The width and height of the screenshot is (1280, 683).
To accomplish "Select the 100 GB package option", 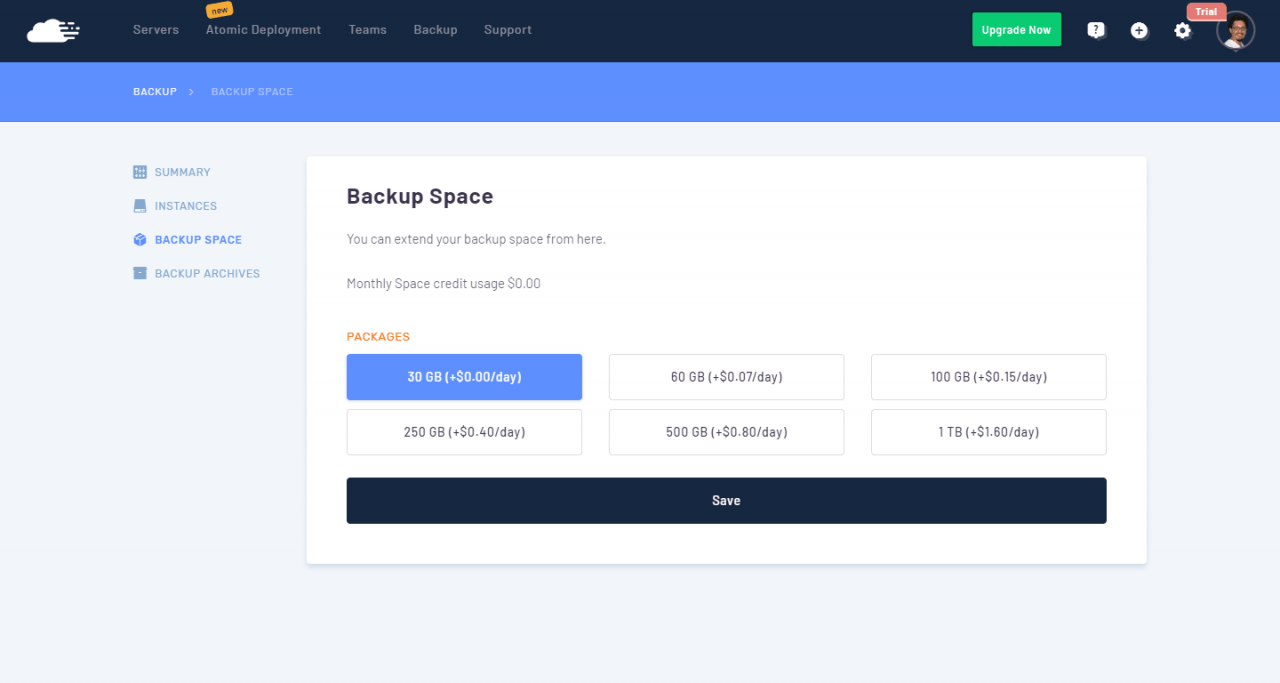I will pyautogui.click(x=988, y=377).
